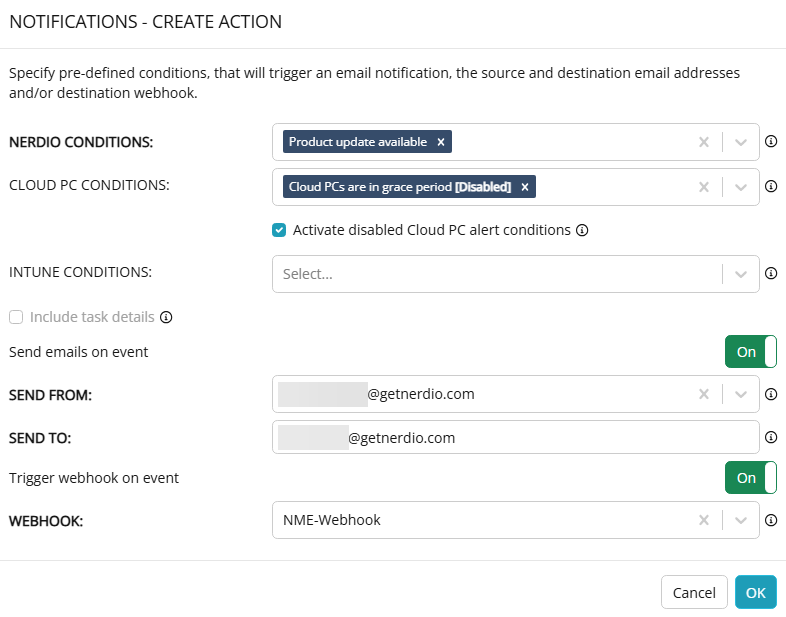The width and height of the screenshot is (786, 617).
Task: Open info tooltip for Intune Conditions
Action: coord(770,273)
